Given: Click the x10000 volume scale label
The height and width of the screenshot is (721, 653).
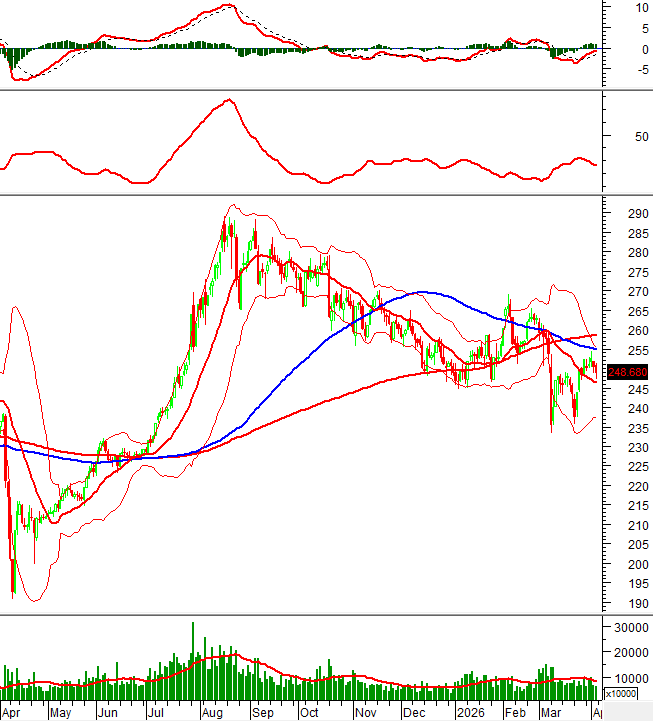Looking at the screenshot, I should point(620,693).
